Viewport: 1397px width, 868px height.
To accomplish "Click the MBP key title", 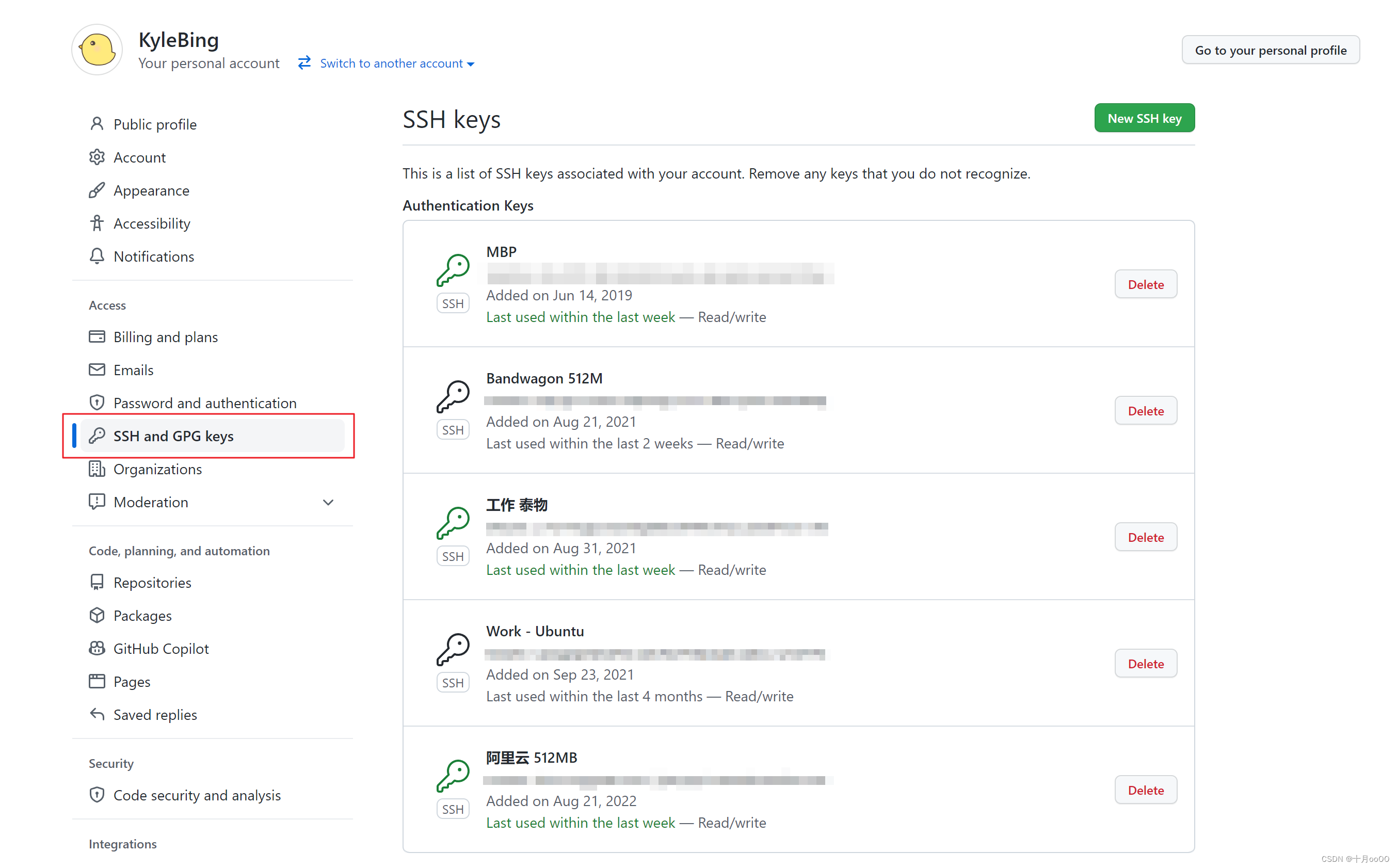I will 501,251.
